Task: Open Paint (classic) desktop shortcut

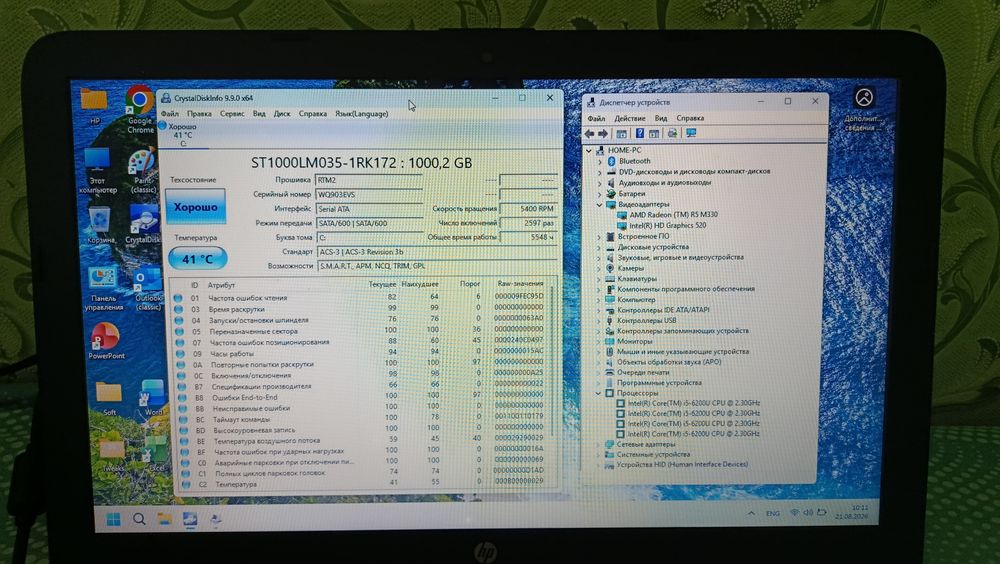Action: [143, 171]
